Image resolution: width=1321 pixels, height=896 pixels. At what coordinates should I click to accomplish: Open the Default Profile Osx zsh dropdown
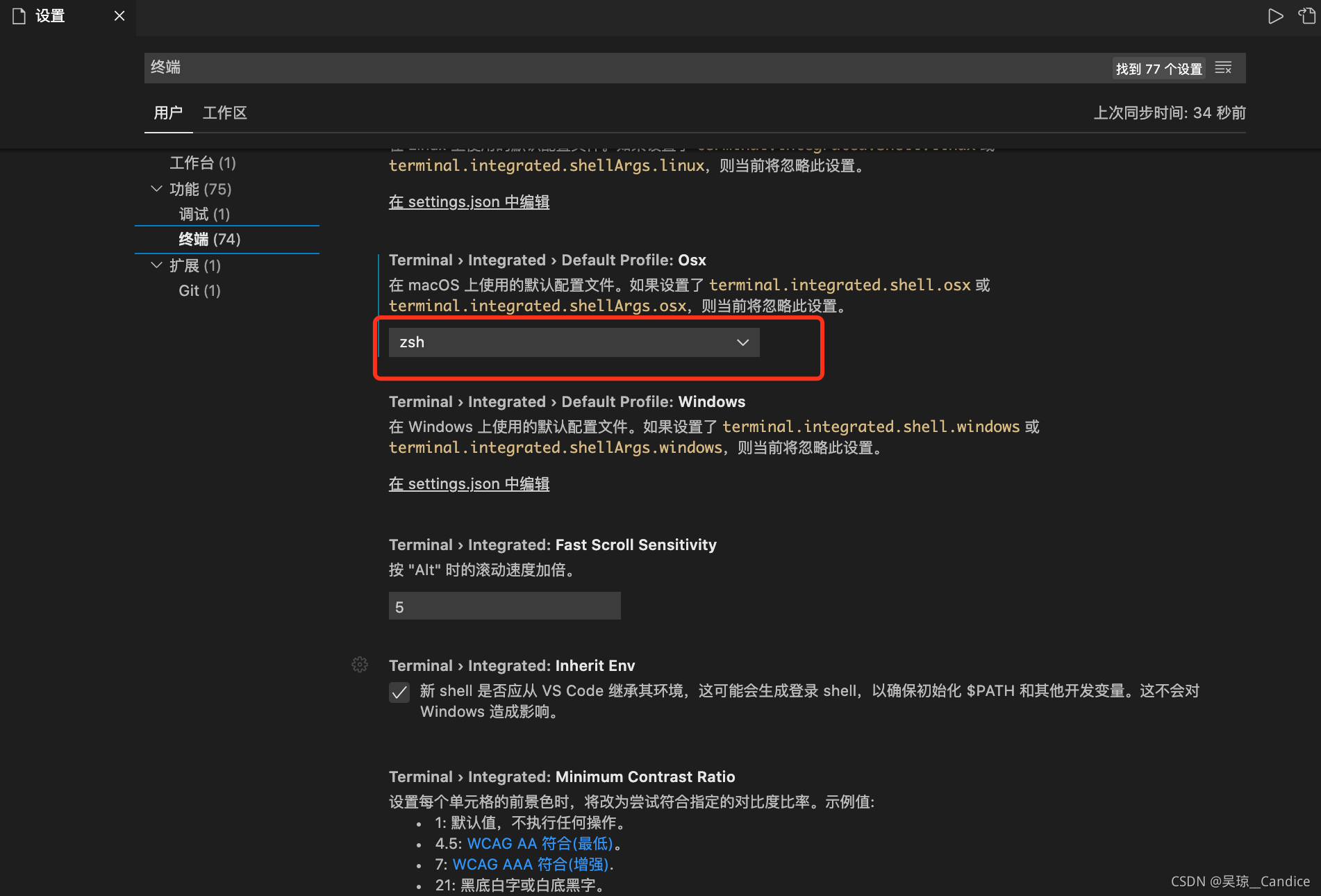(574, 342)
